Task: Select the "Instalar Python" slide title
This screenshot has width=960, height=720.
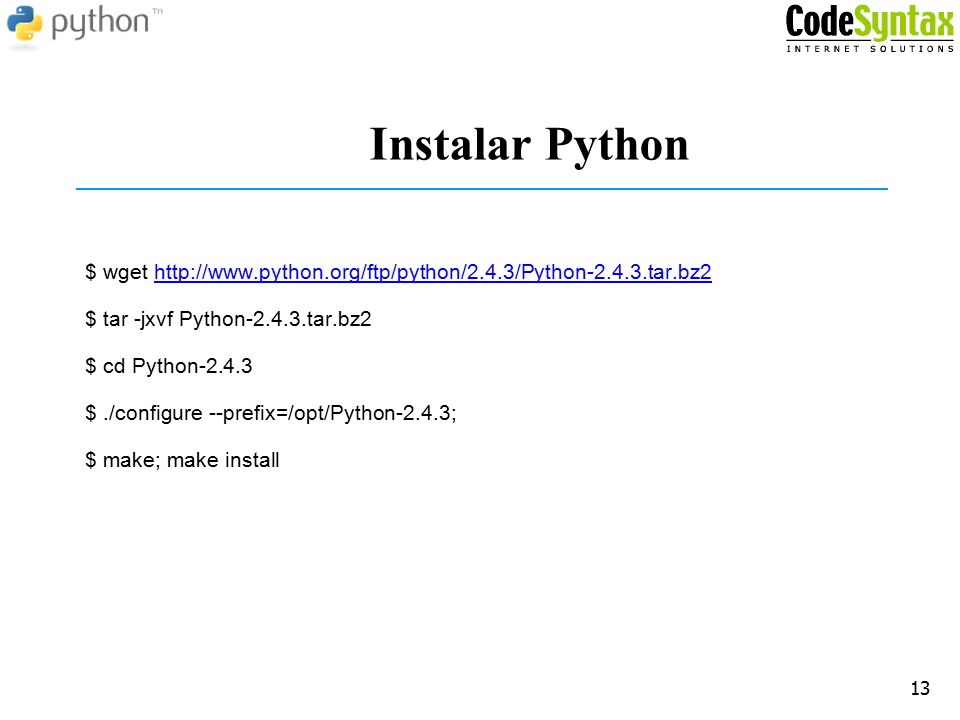Action: [529, 144]
